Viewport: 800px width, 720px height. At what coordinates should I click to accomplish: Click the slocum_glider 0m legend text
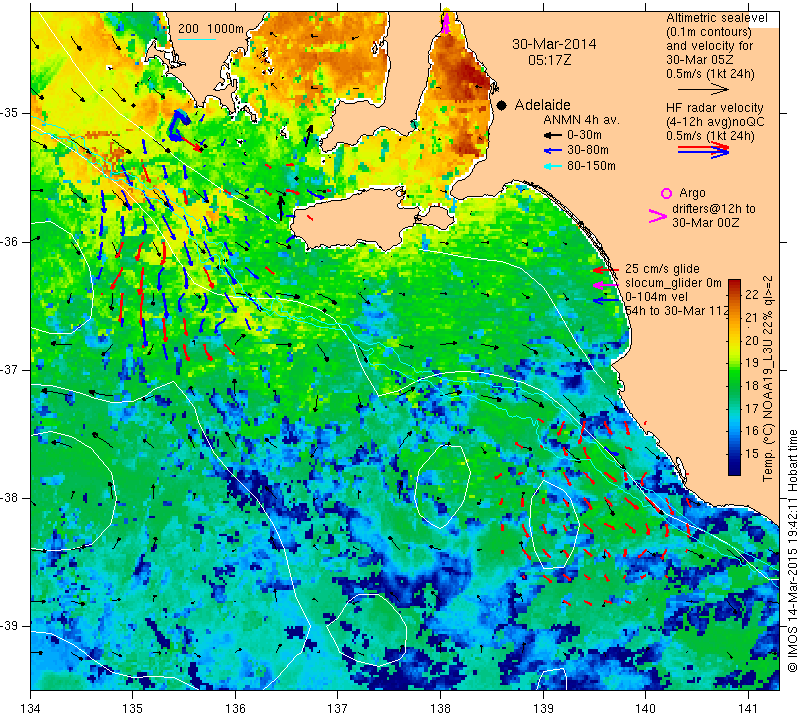tap(673, 283)
